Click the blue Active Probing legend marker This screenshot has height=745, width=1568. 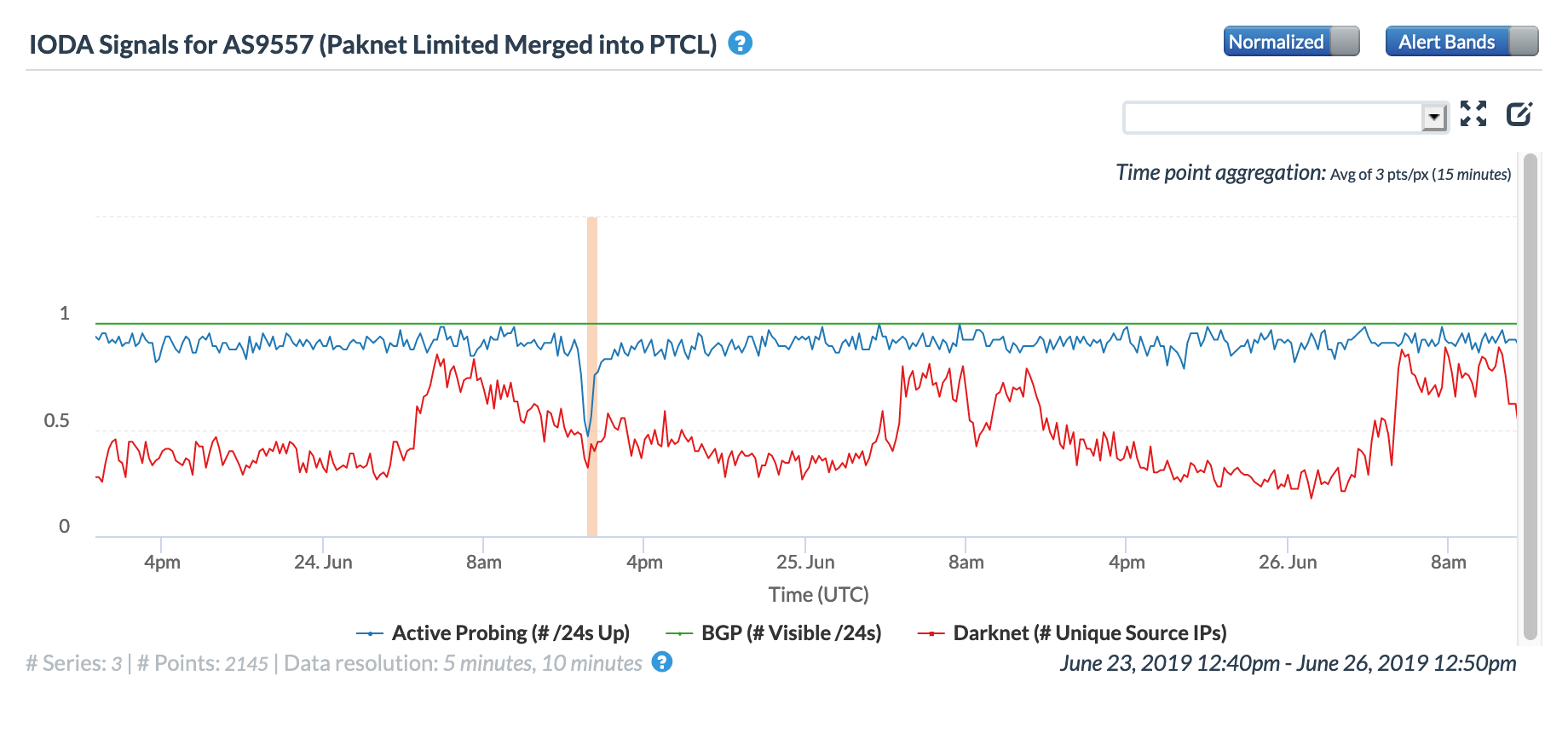tap(369, 633)
